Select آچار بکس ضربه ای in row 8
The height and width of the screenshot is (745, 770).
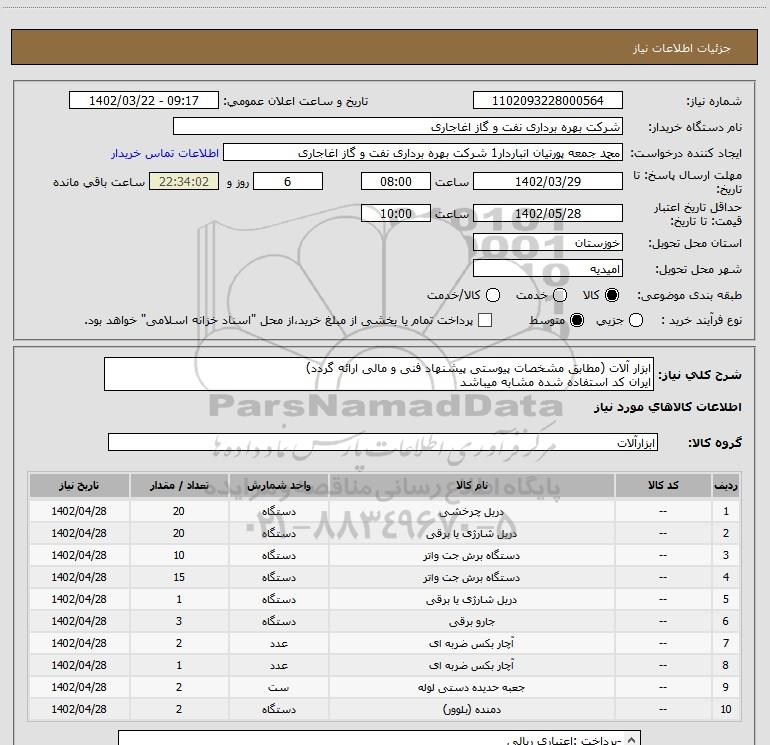pos(471,666)
